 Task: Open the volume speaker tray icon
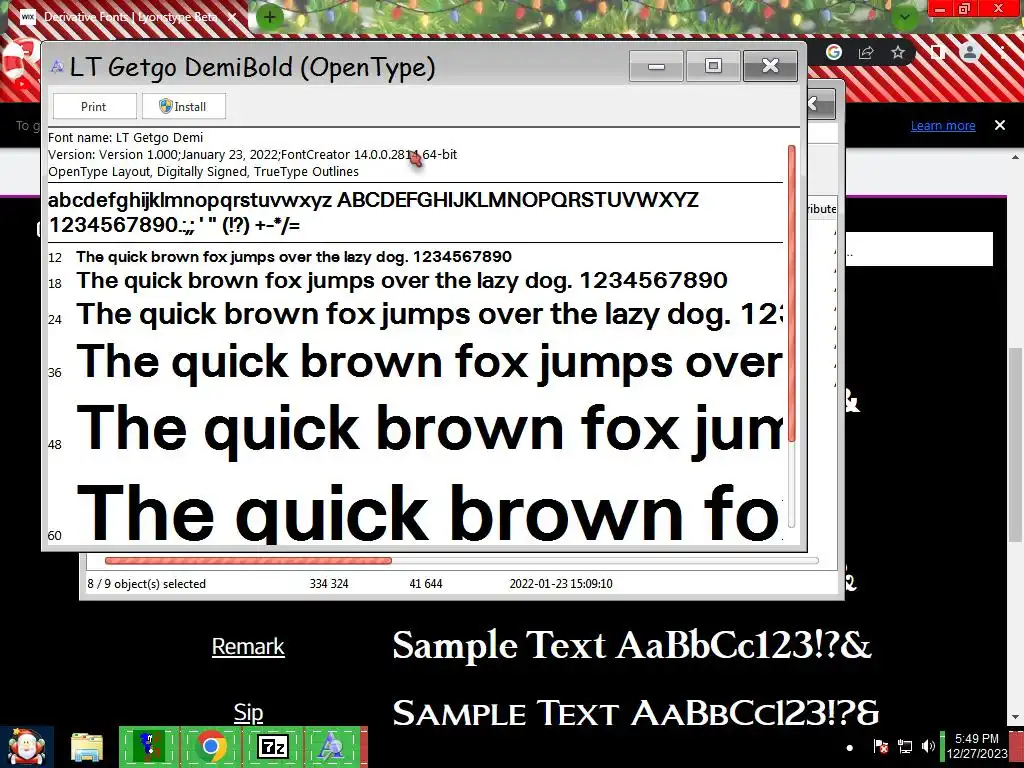point(927,746)
